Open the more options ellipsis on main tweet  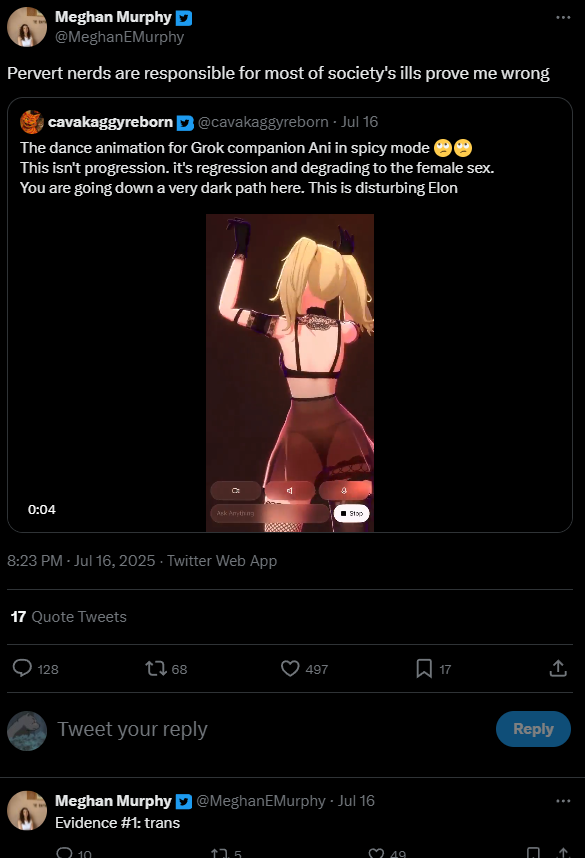click(563, 18)
